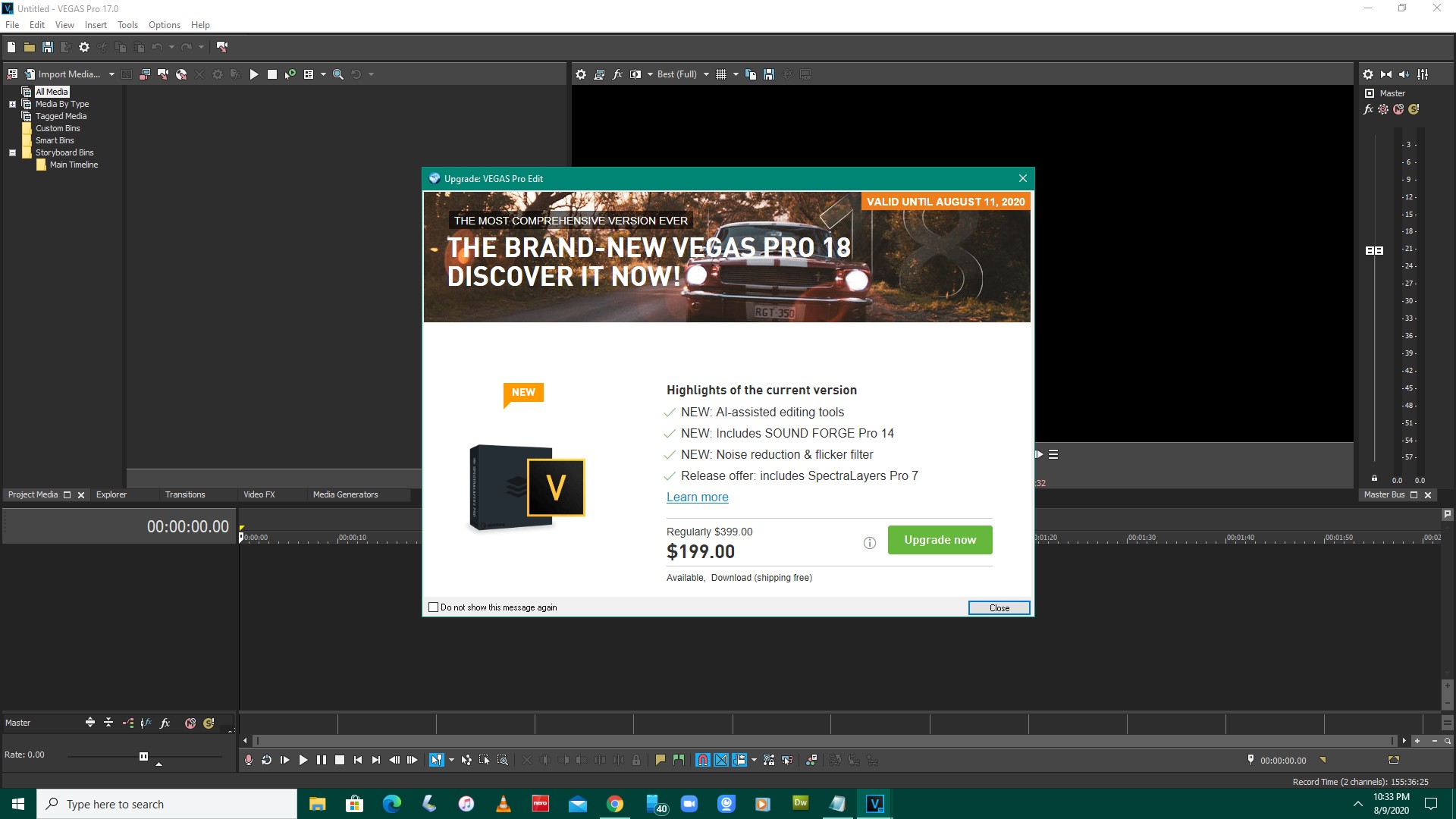Switch to Media Generators tab
Viewport: 1456px width, 819px height.
point(344,494)
